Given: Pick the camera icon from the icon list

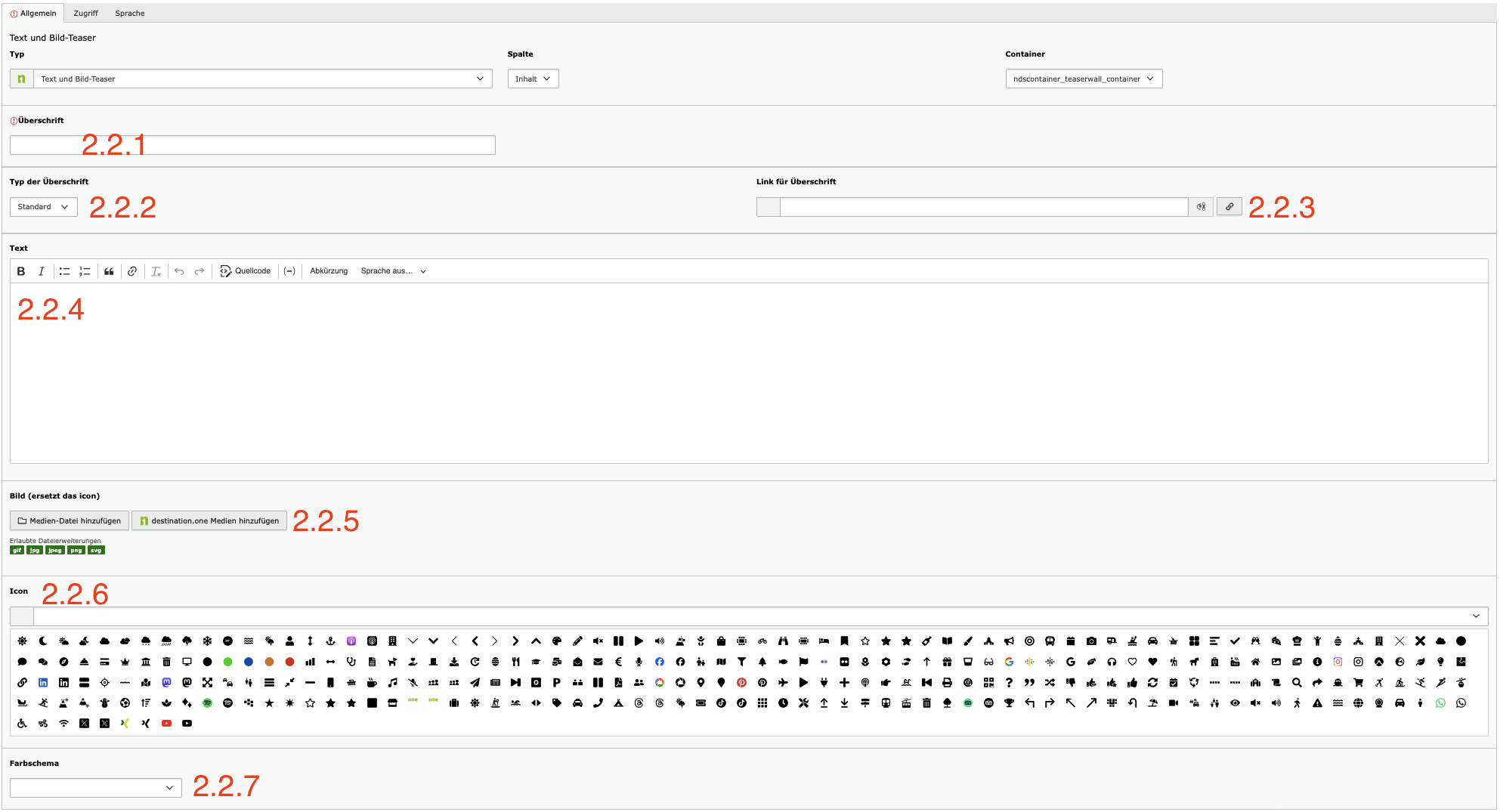Looking at the screenshot, I should (x=1091, y=641).
